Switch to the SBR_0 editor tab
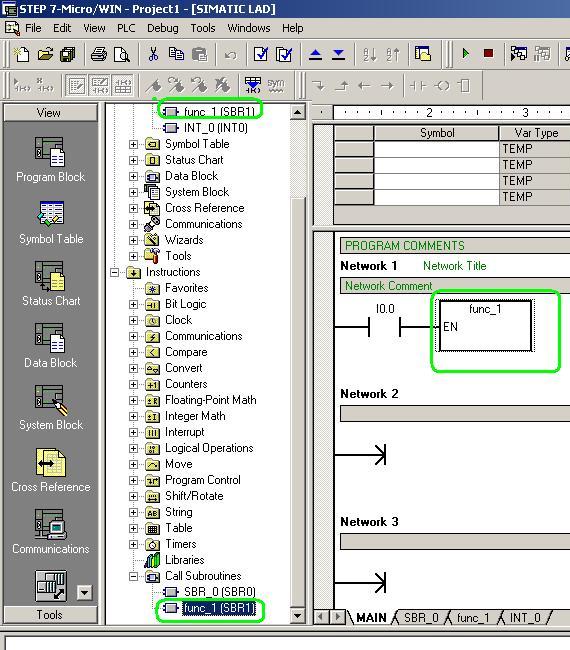The width and height of the screenshot is (570, 650). coord(421,618)
